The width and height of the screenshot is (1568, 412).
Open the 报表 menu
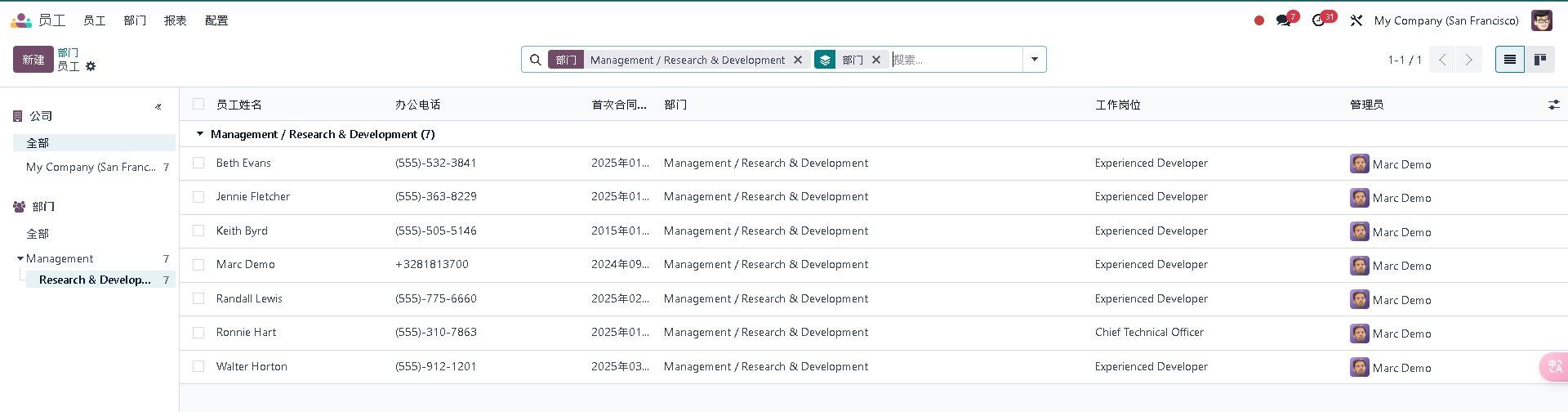175,20
